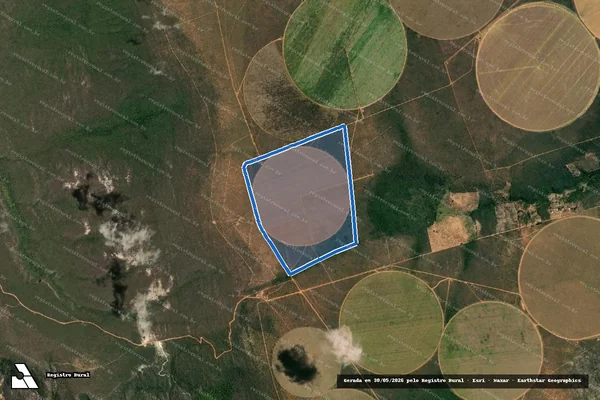
Task: Click the "Registro Rural" label beside the logo
Action: click(x=68, y=375)
